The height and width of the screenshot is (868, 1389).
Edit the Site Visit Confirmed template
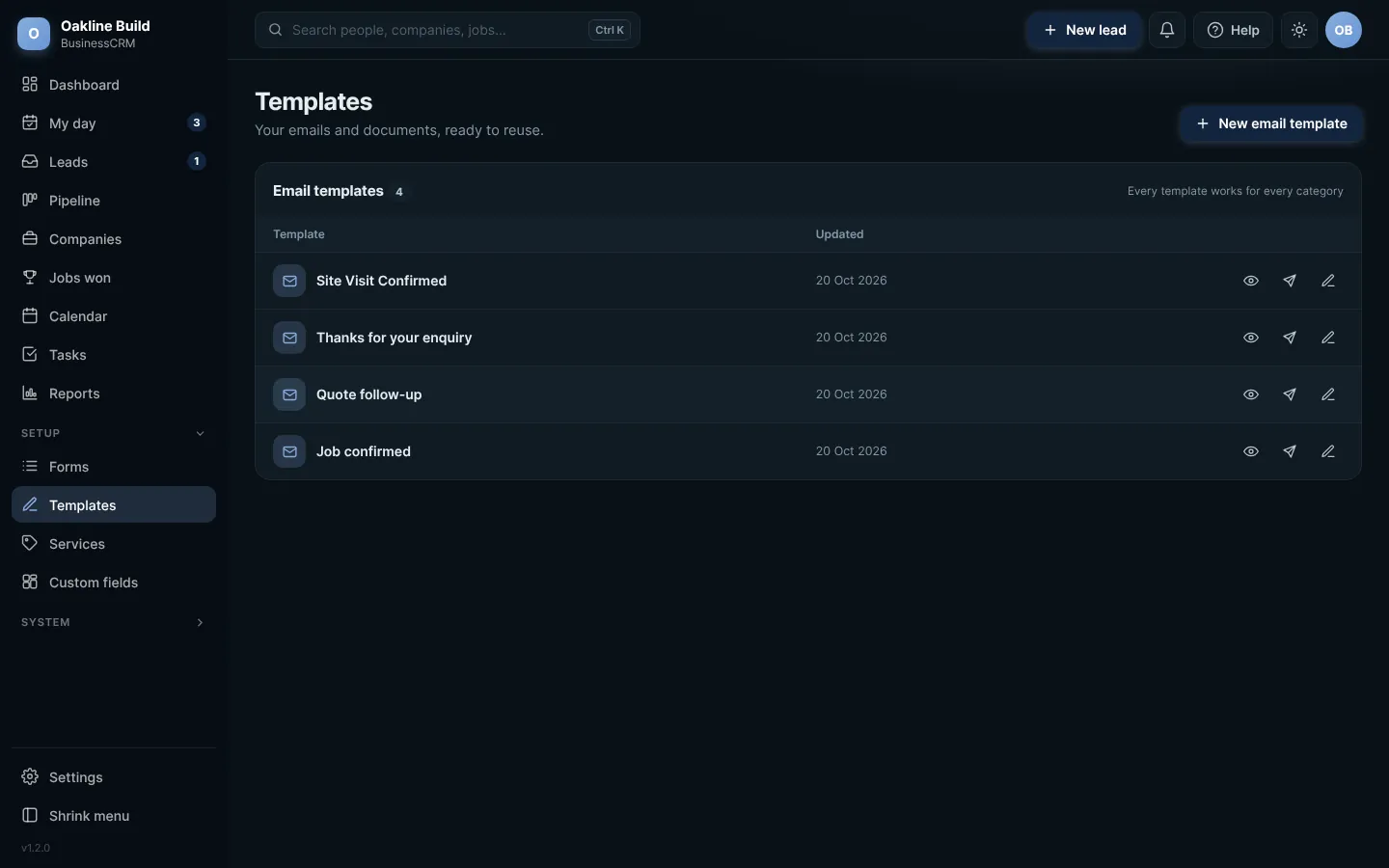tap(1328, 281)
